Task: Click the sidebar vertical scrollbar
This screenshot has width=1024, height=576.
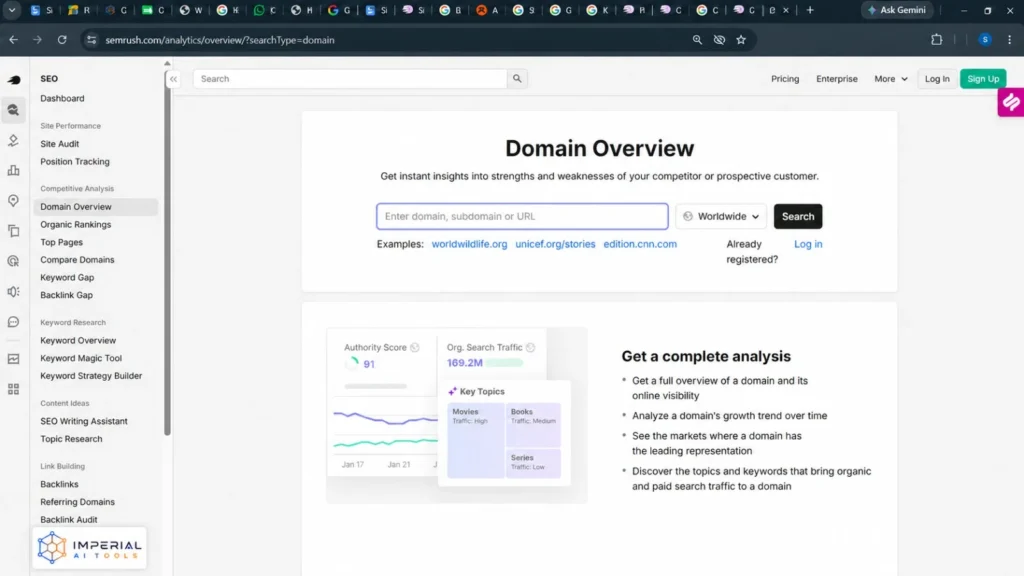Action: (x=167, y=251)
